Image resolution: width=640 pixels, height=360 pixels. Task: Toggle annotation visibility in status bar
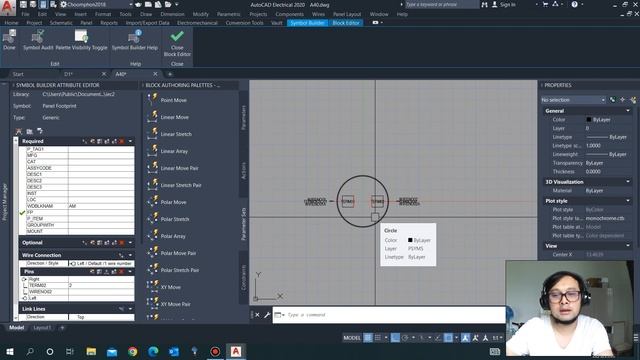click(x=465, y=338)
